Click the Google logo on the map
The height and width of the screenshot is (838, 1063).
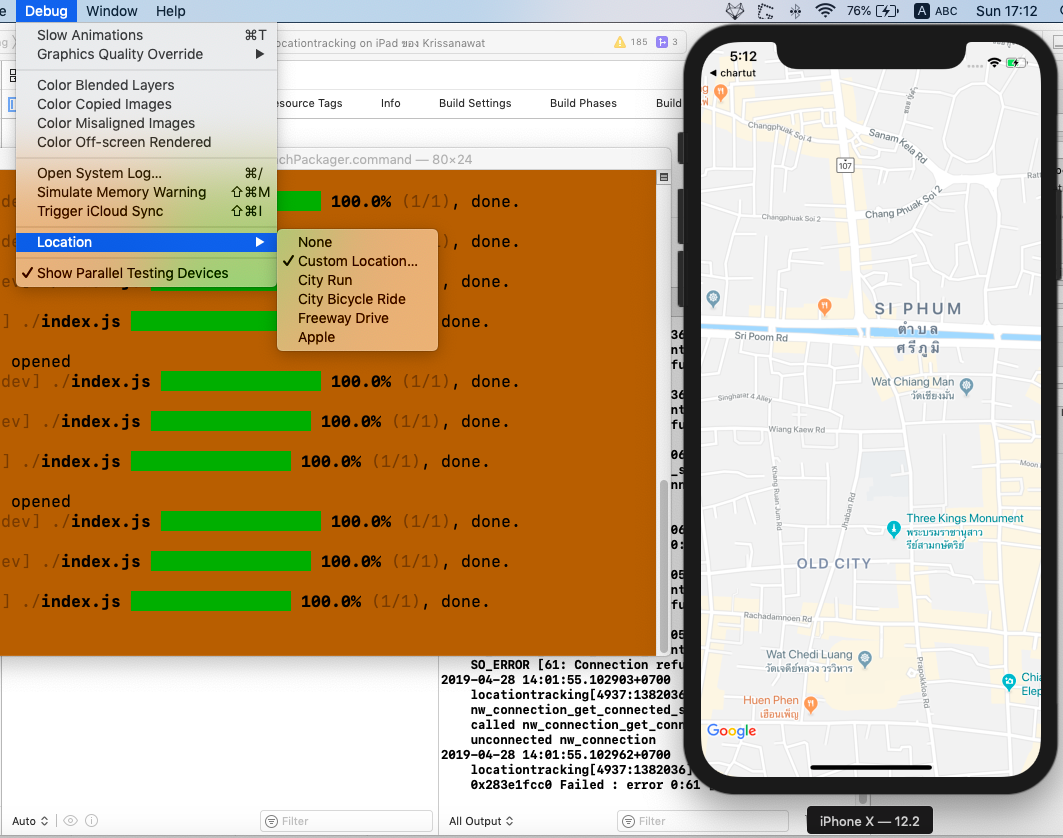click(x=731, y=731)
